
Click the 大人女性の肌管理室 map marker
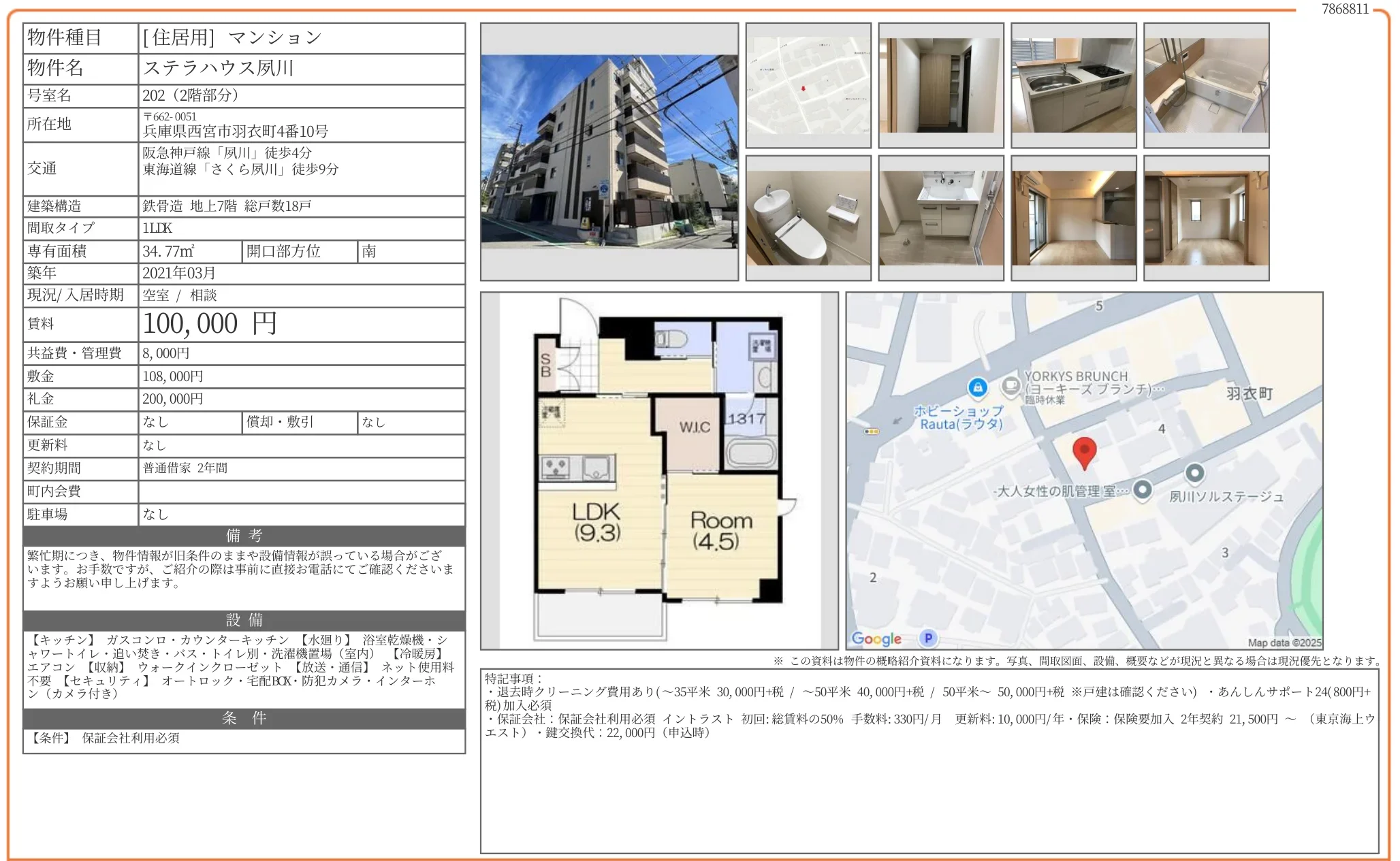(x=1143, y=489)
